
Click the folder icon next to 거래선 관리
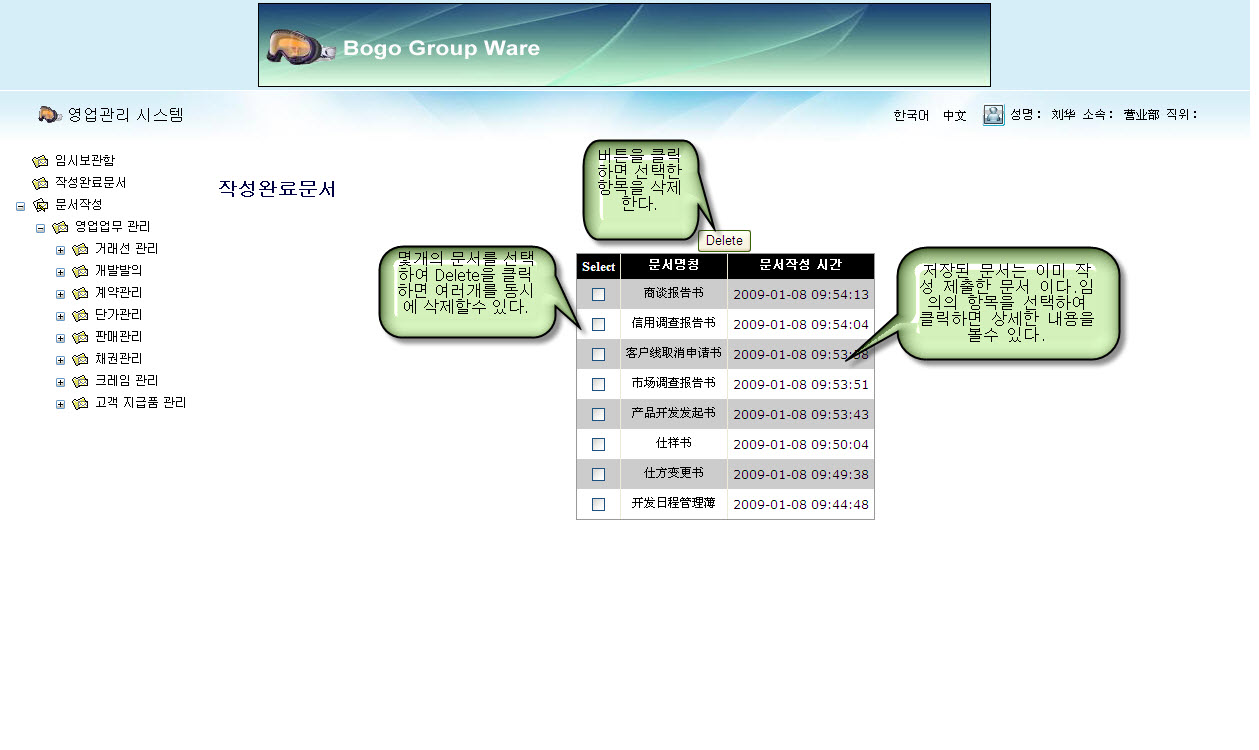(80, 250)
